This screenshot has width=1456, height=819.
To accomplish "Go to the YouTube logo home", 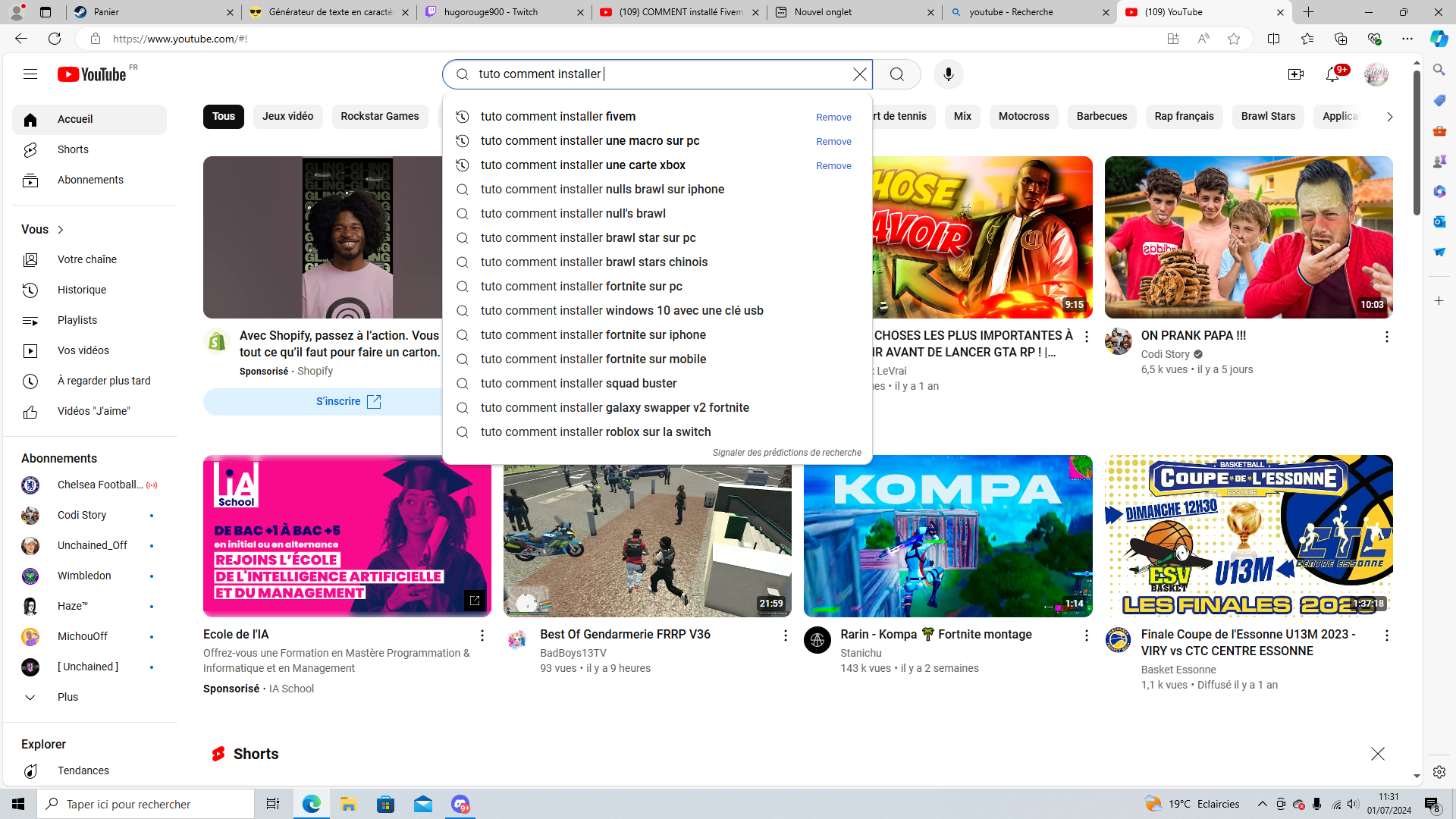I will [x=92, y=74].
